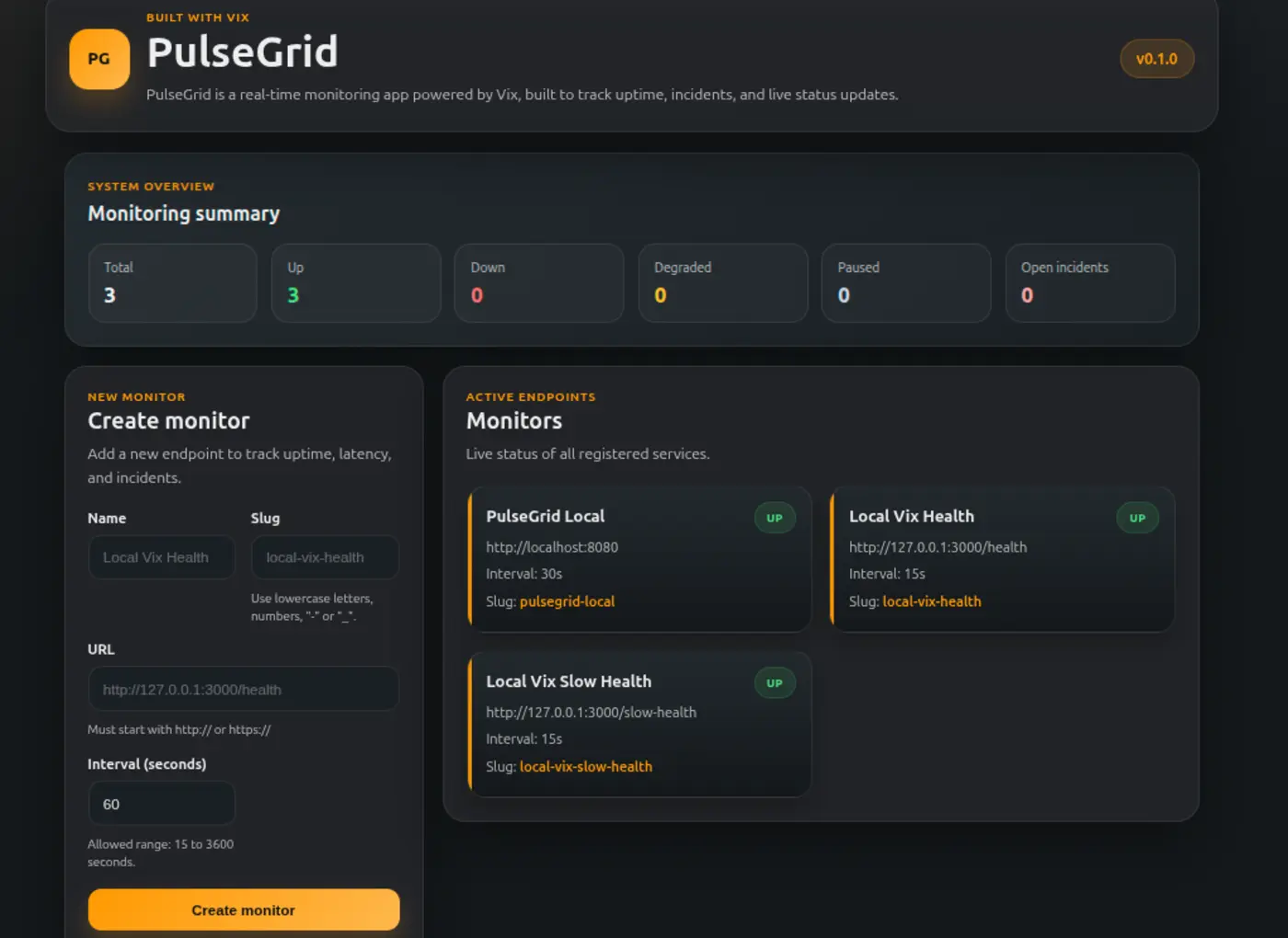Click the UP status pill on PulseGrid Local

coord(774,518)
